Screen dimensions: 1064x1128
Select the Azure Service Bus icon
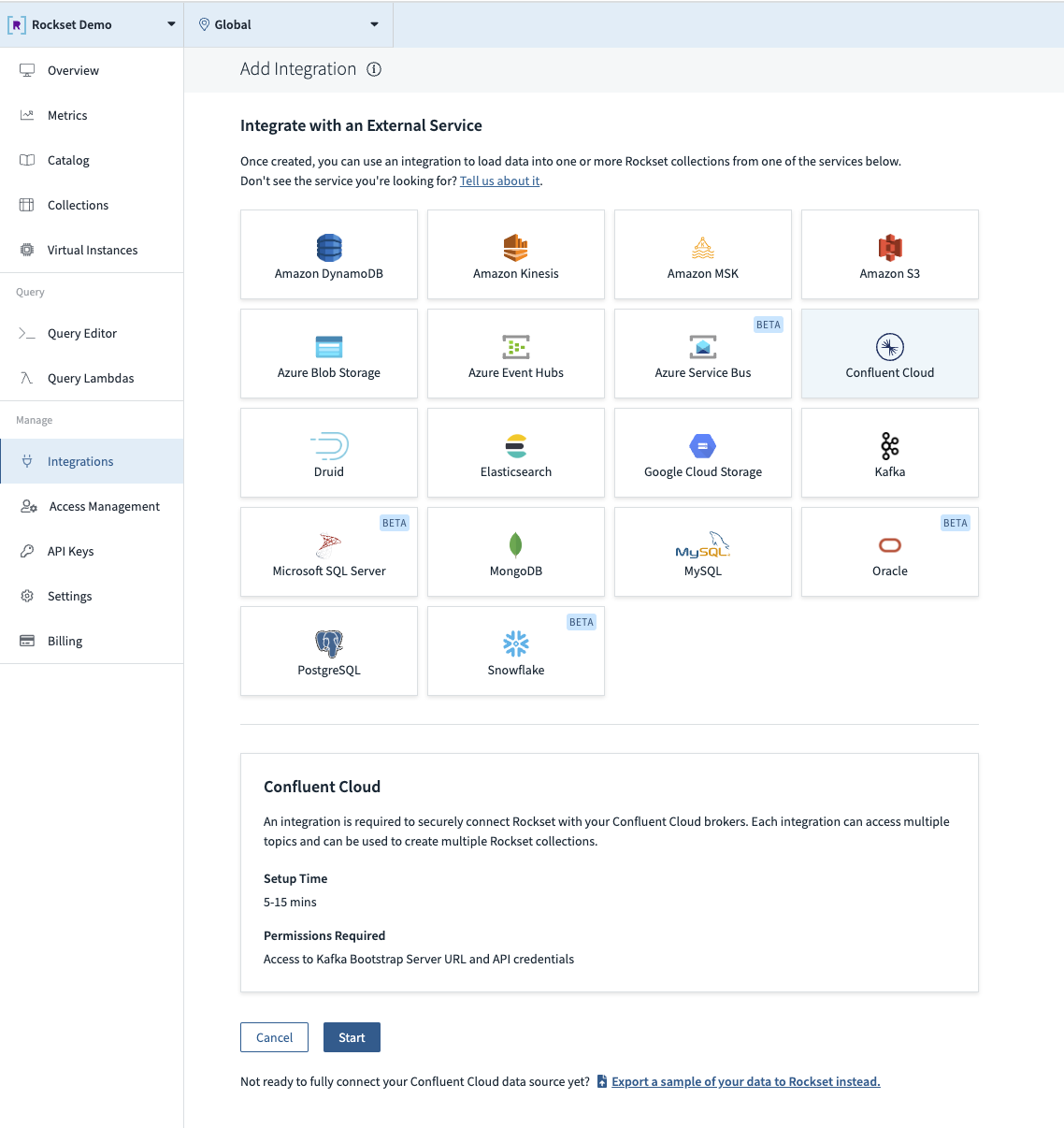pyautogui.click(x=703, y=347)
